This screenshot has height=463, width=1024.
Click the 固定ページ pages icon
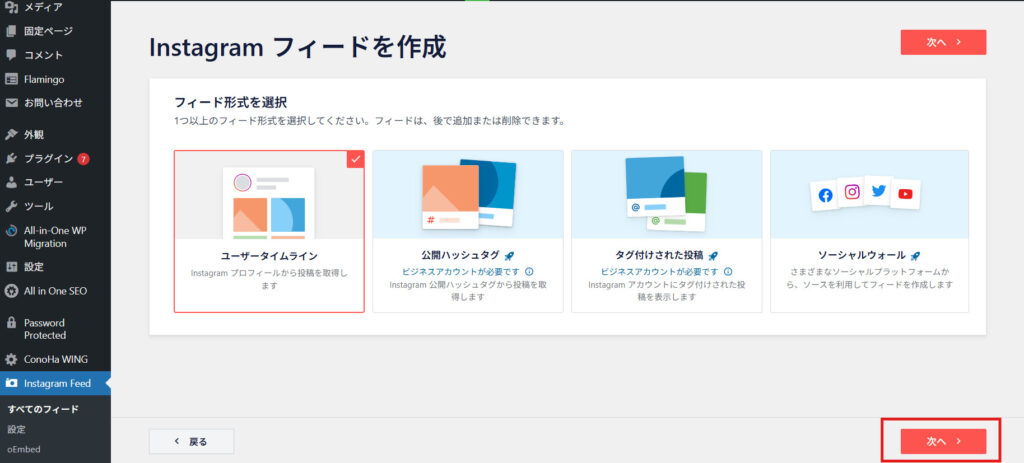coord(11,31)
